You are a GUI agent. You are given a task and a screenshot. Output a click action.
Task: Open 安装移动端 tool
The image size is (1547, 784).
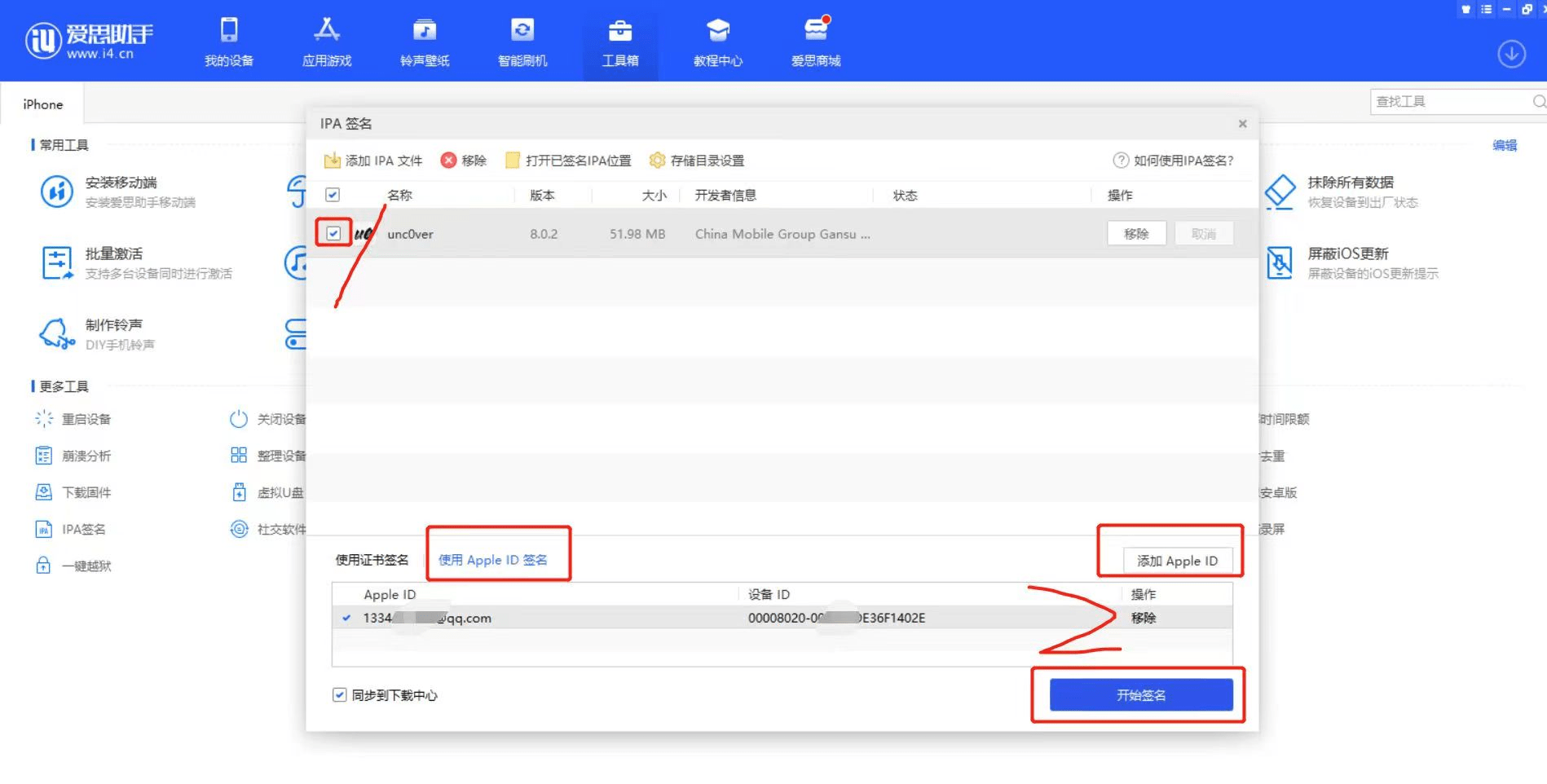coord(118,192)
